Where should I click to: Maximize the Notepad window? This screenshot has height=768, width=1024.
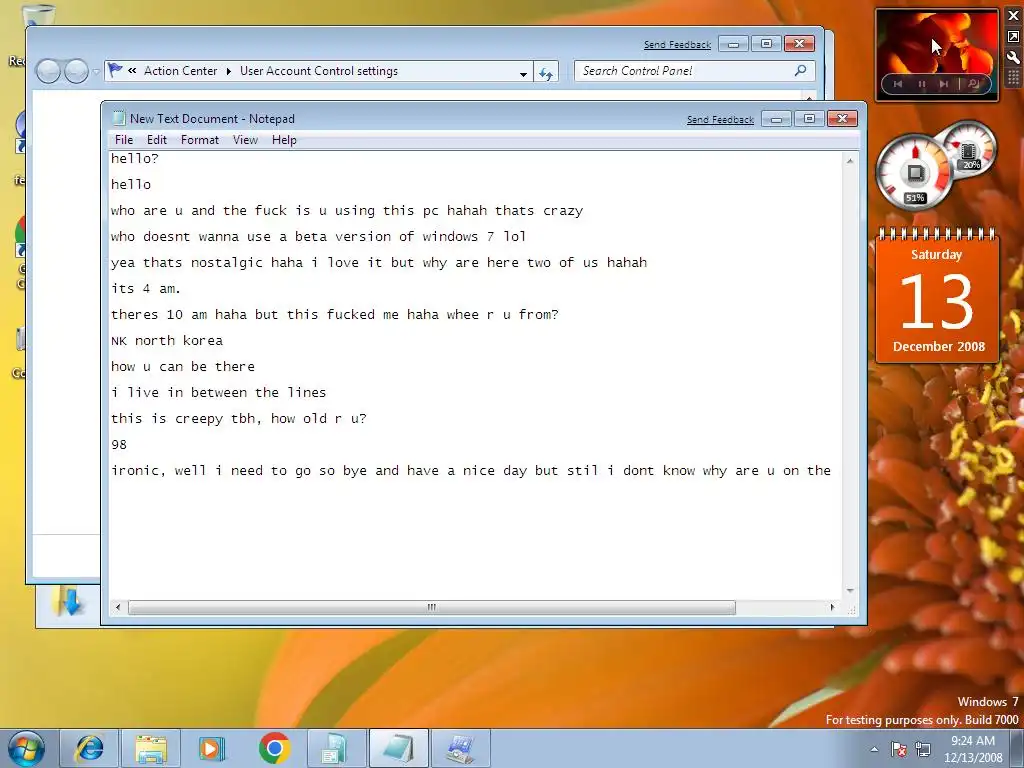click(808, 119)
